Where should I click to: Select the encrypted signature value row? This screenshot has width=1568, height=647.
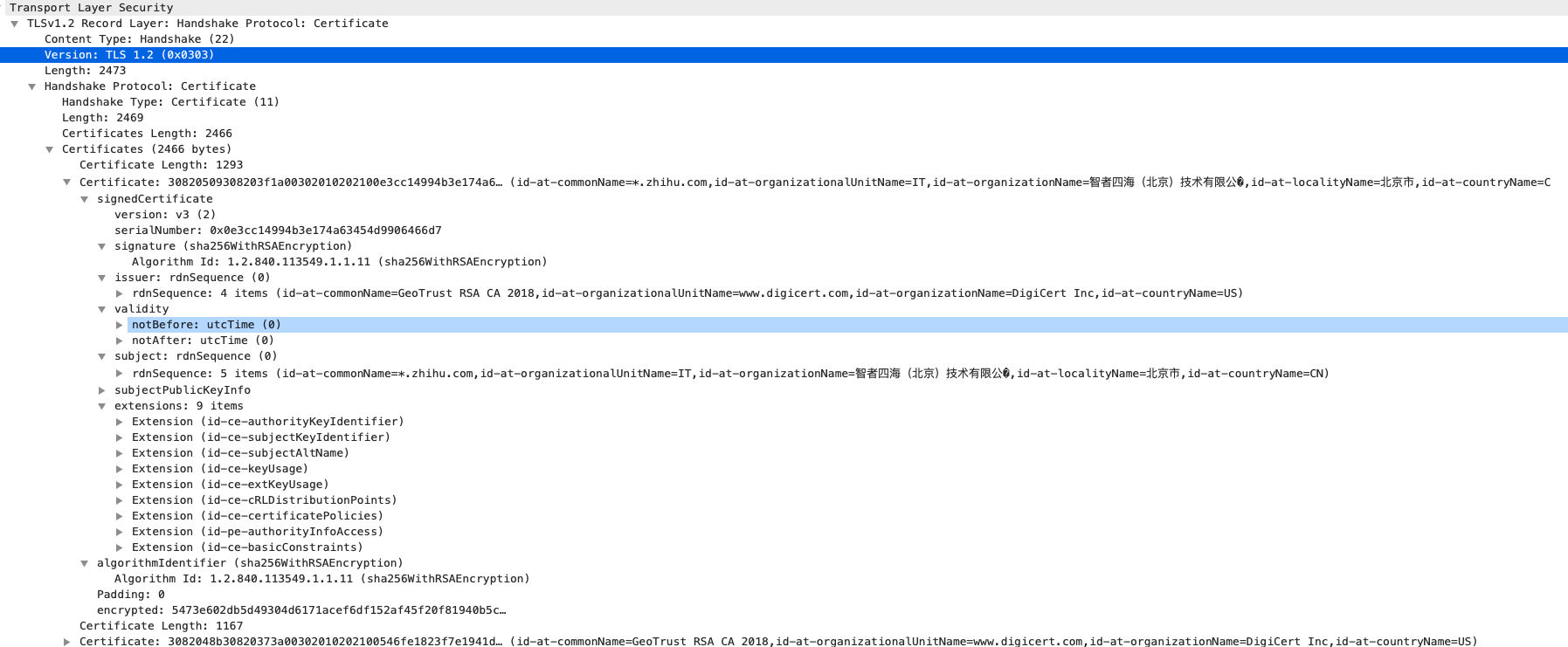click(x=301, y=610)
